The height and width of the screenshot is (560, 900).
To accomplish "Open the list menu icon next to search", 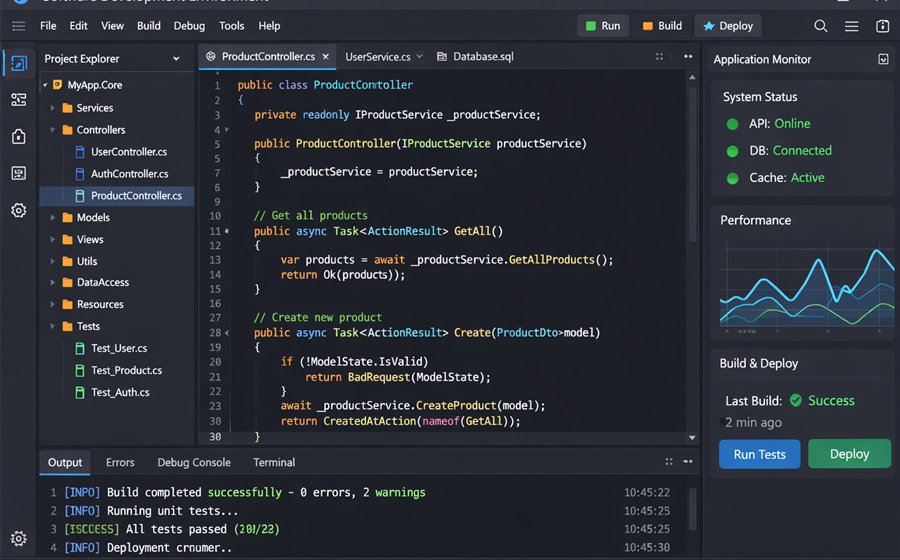I will pyautogui.click(x=852, y=26).
